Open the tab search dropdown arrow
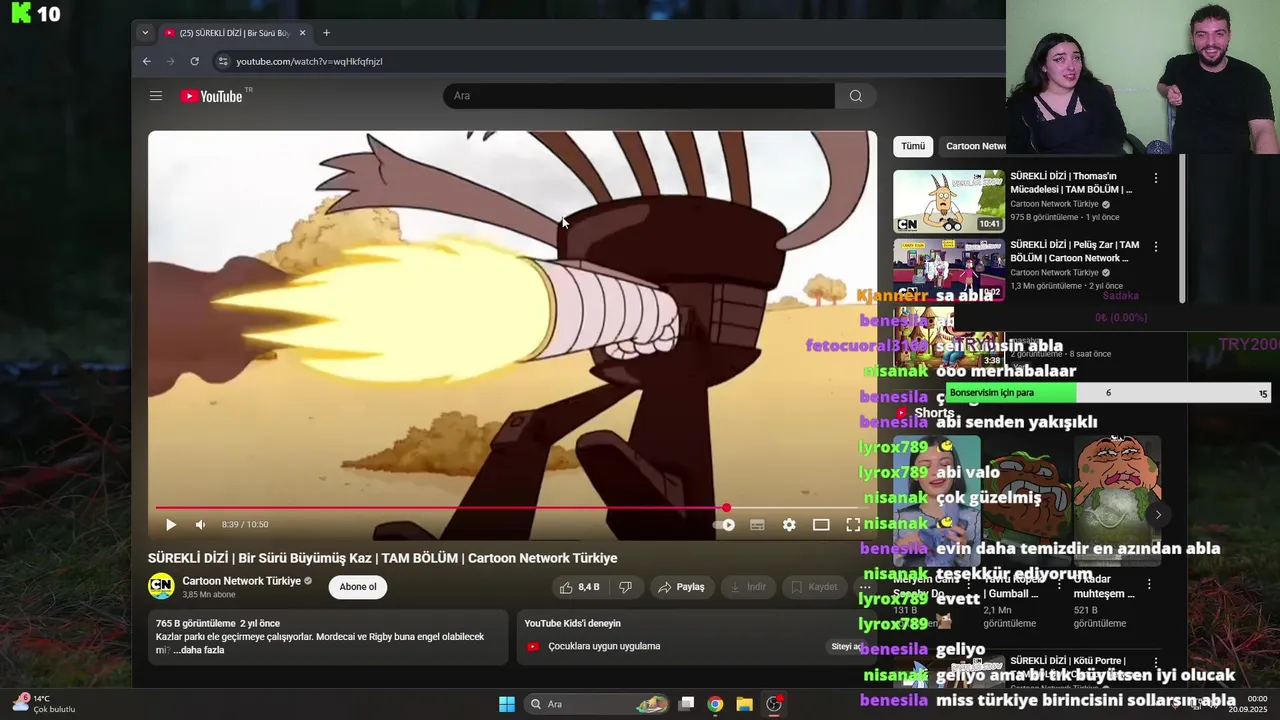1280x720 pixels. (145, 33)
